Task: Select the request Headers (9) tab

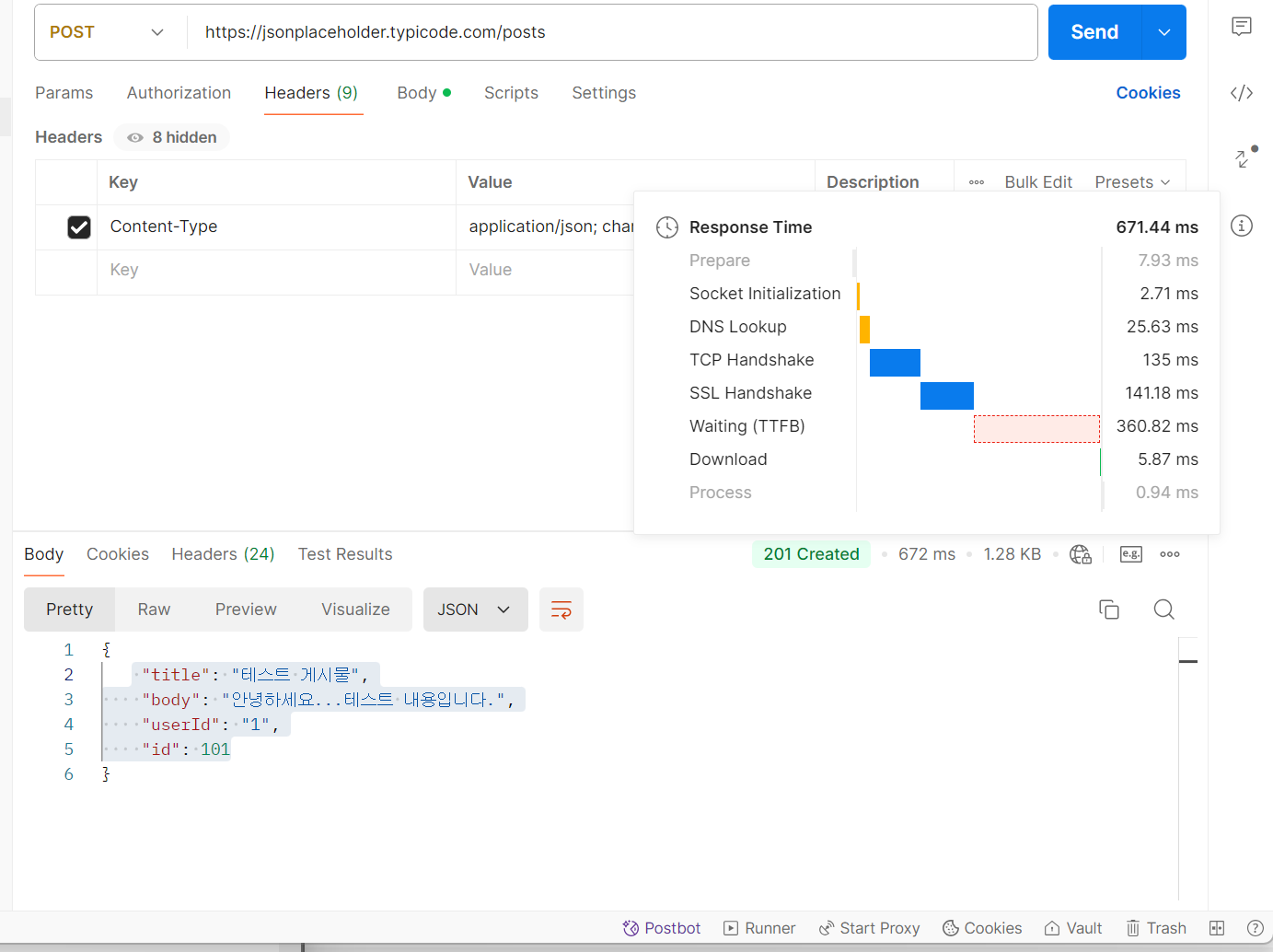Action: point(311,93)
